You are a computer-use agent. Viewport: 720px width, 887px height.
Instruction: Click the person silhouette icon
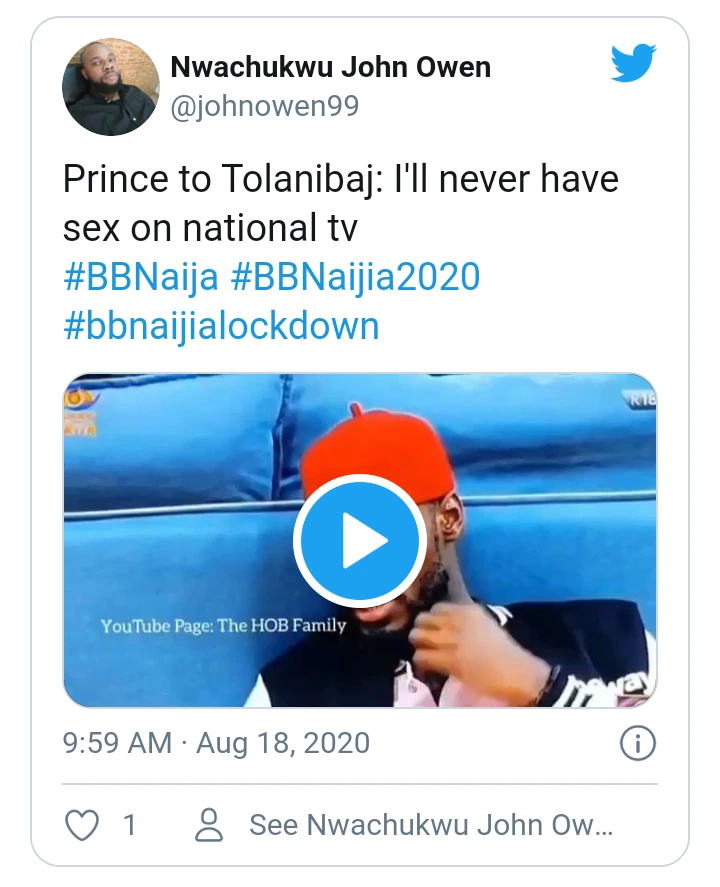(x=209, y=825)
